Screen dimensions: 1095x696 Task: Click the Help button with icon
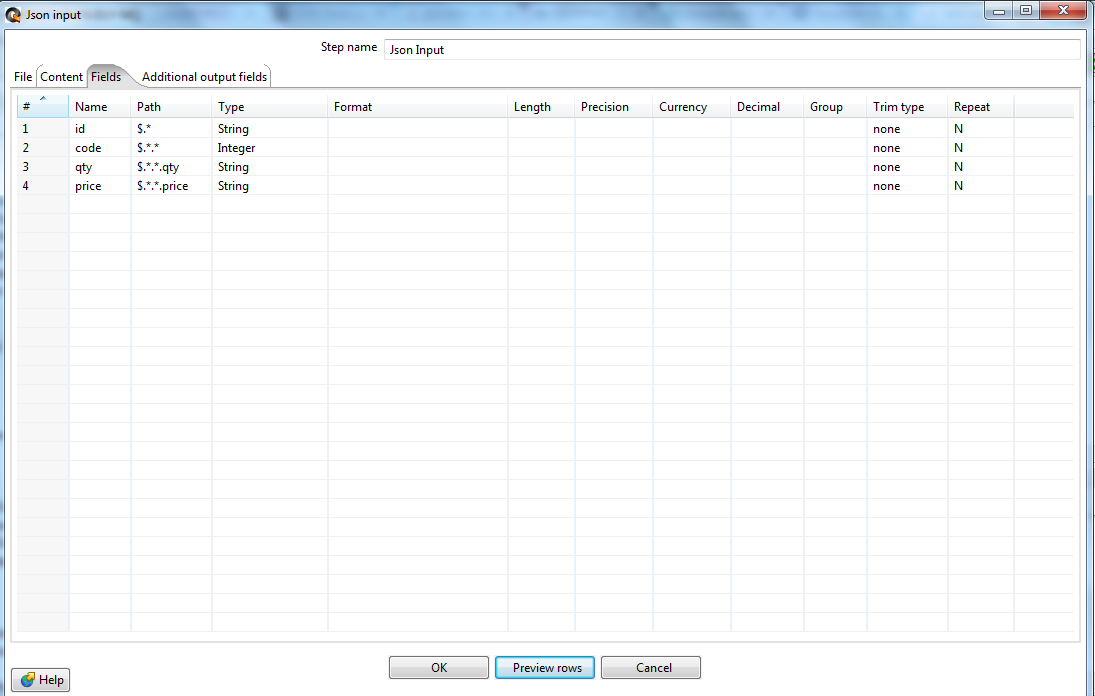(41, 680)
